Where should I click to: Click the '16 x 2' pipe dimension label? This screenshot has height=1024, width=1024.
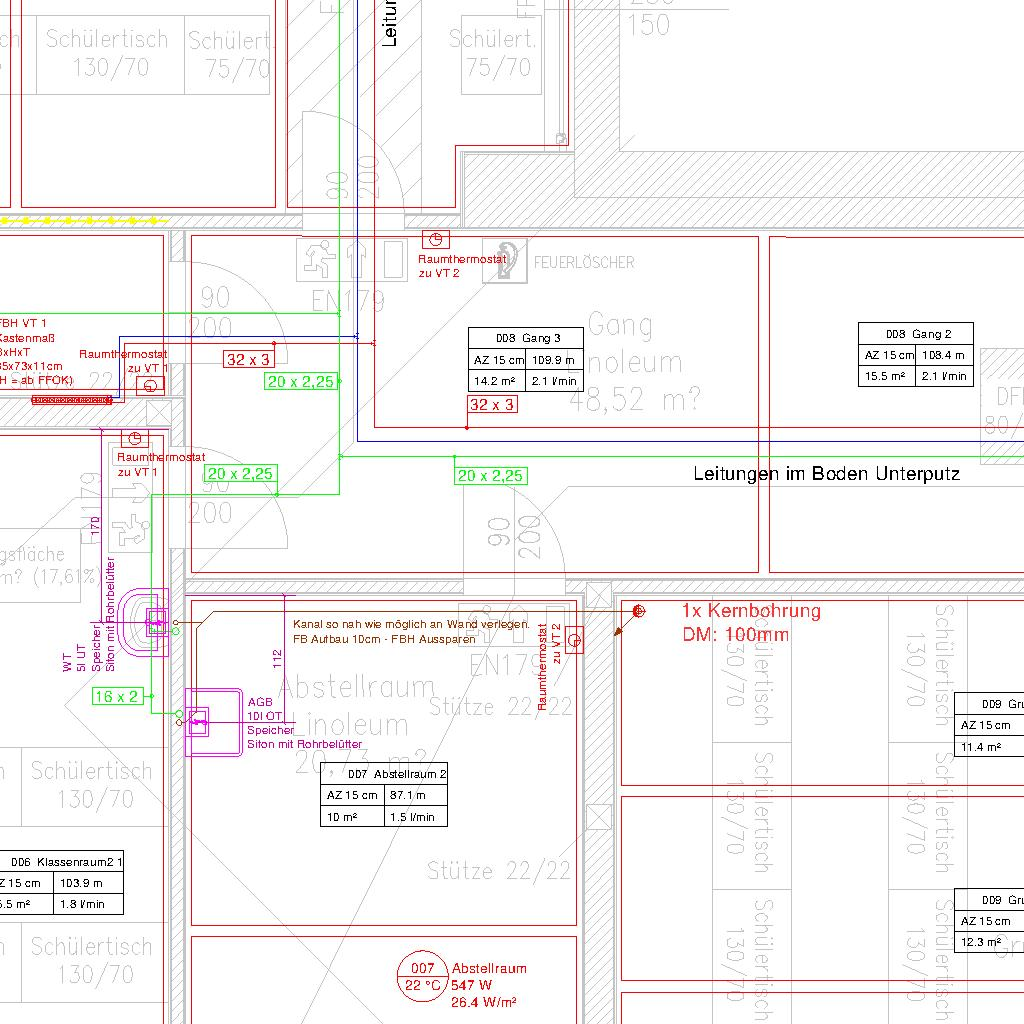point(118,696)
